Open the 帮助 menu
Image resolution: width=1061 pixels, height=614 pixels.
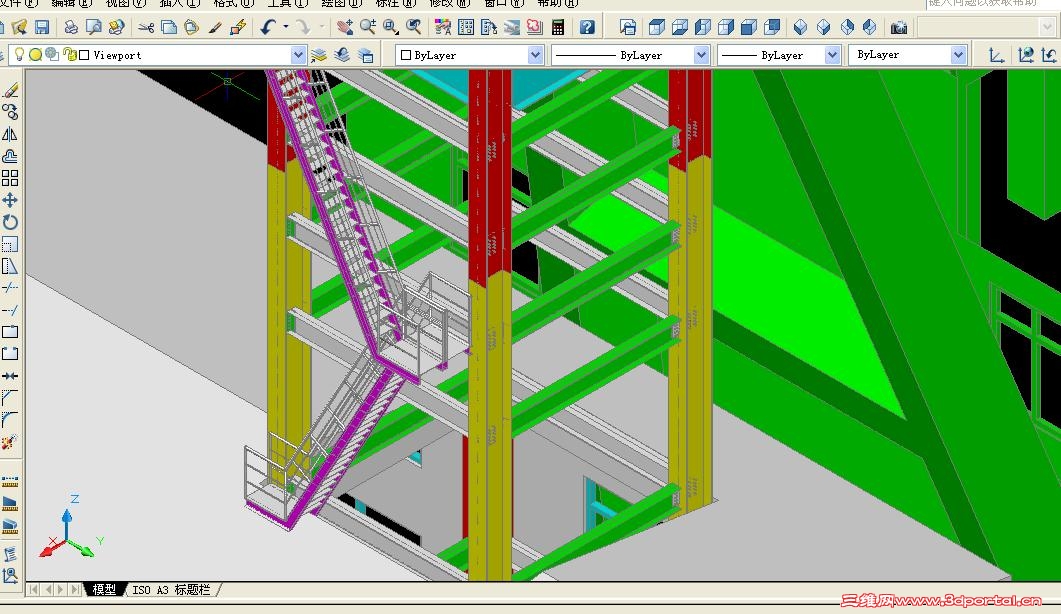tap(558, 3)
